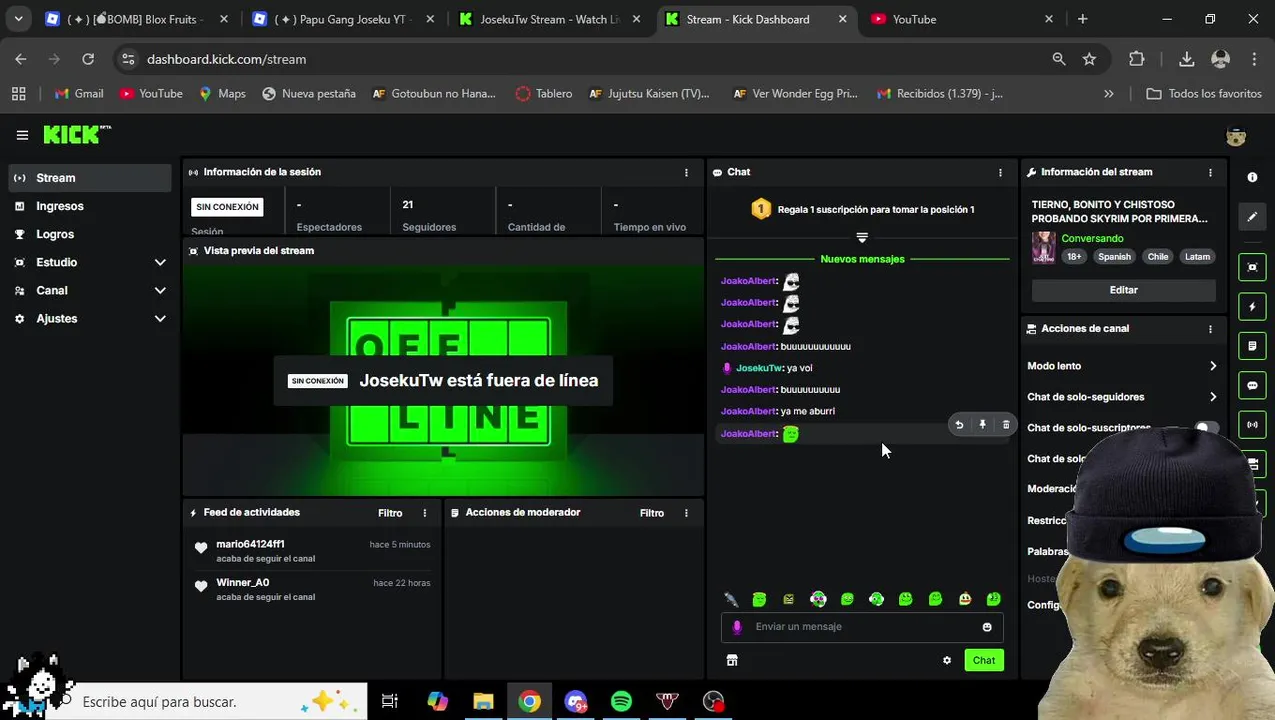Open the Gmail bookmark
This screenshot has width=1275, height=720.
[x=79, y=93]
